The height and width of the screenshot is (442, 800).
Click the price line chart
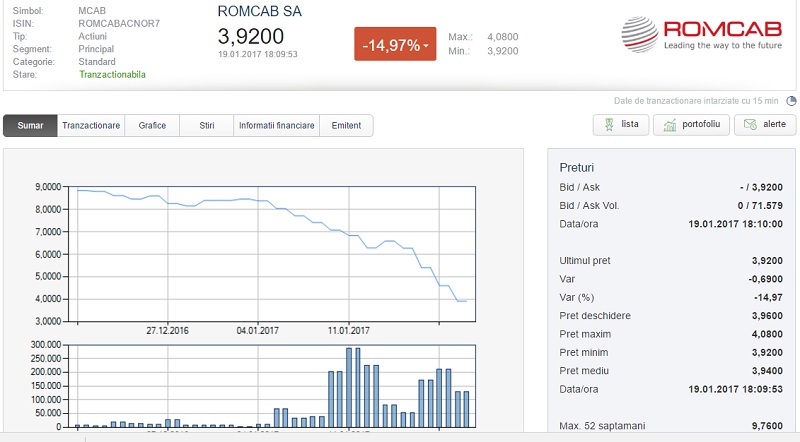click(x=271, y=254)
